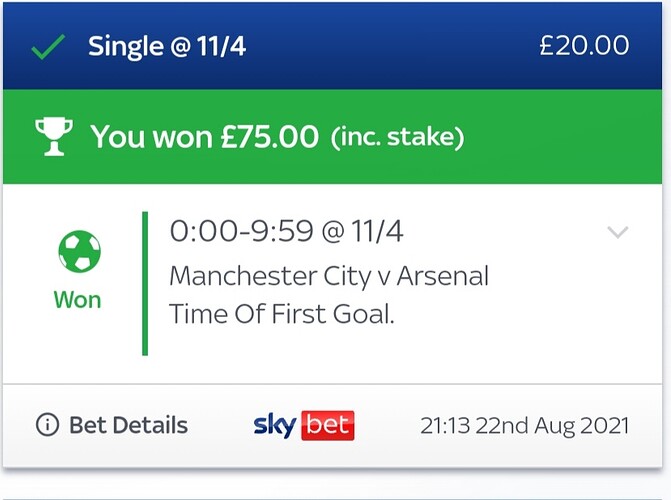Select the 0:00-9:59 @ 11/4 selection
Image resolution: width=671 pixels, height=500 pixels.
286,232
